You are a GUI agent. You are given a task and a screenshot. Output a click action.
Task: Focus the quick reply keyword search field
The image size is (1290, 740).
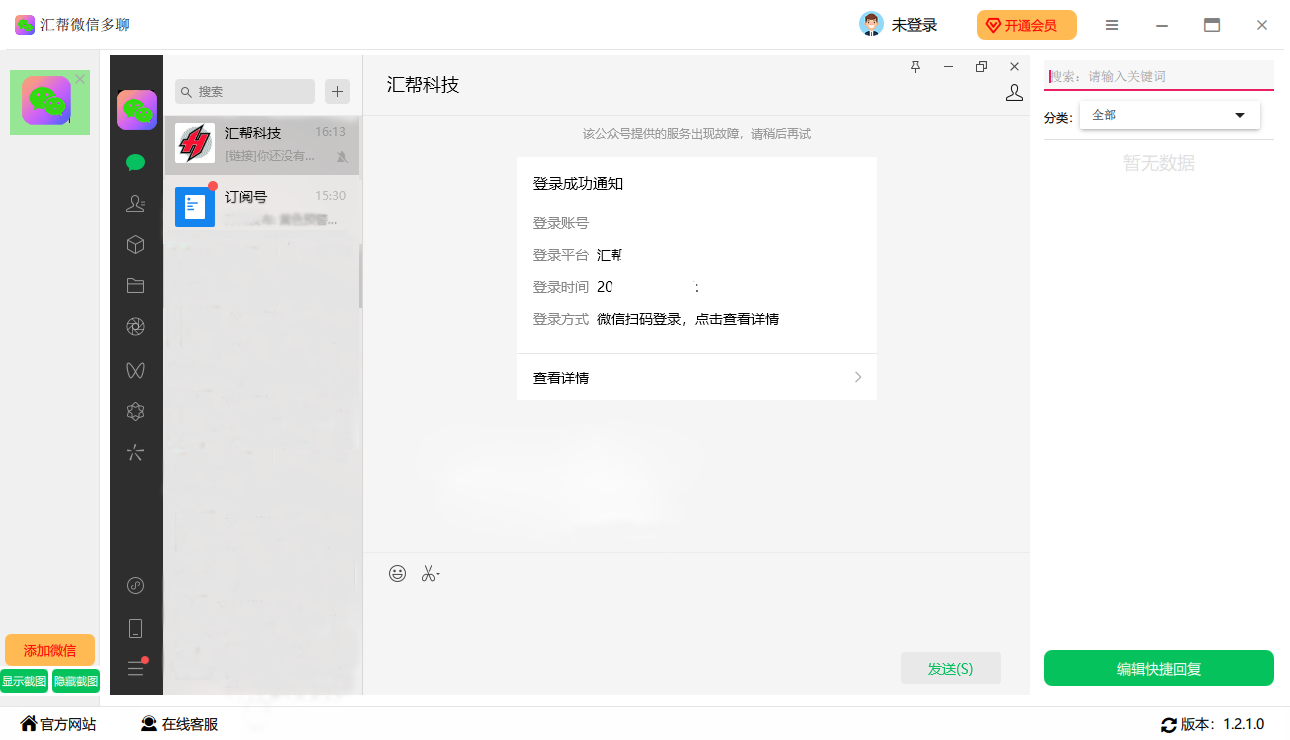click(1159, 76)
